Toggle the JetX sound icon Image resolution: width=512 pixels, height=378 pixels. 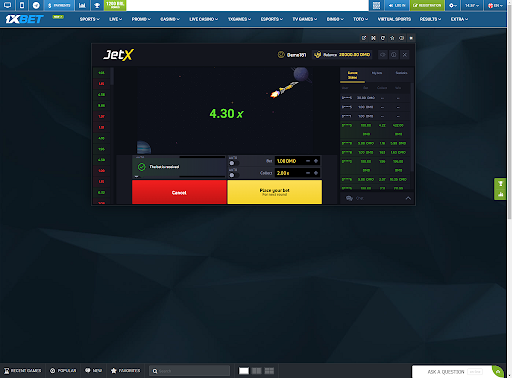coord(383,55)
